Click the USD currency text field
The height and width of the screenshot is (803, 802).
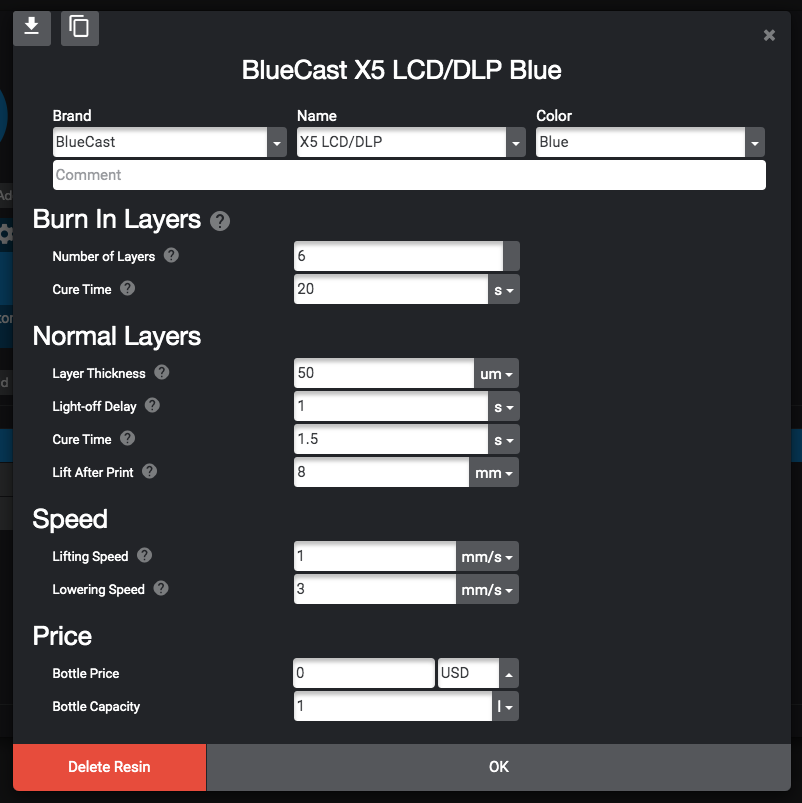[469, 673]
